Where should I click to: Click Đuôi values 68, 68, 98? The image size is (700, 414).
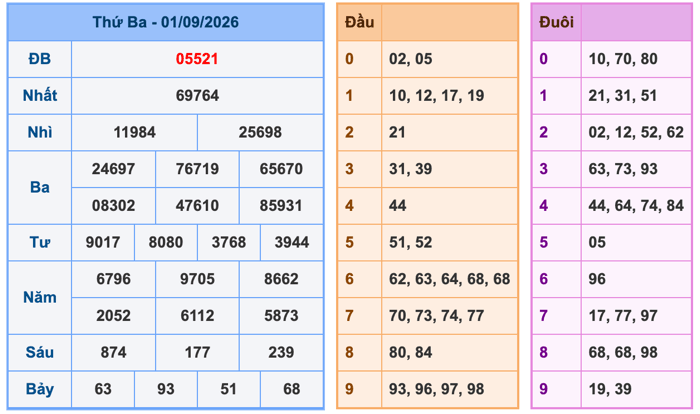tap(623, 352)
